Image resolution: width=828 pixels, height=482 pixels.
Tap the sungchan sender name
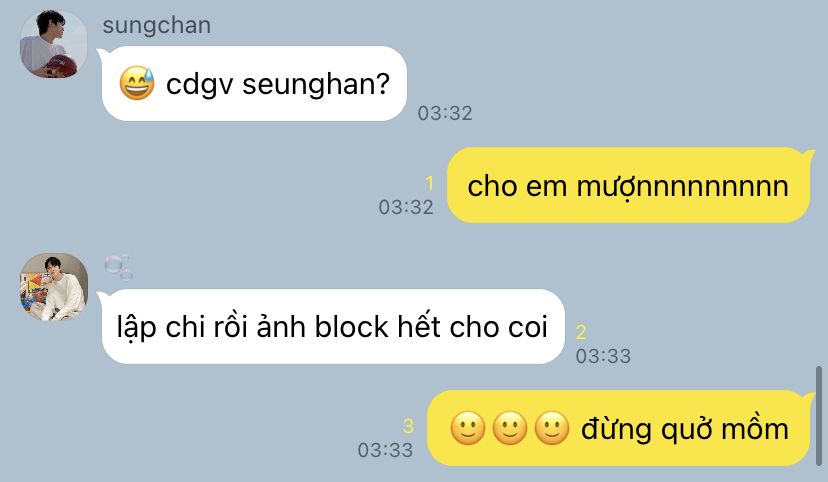tap(157, 25)
